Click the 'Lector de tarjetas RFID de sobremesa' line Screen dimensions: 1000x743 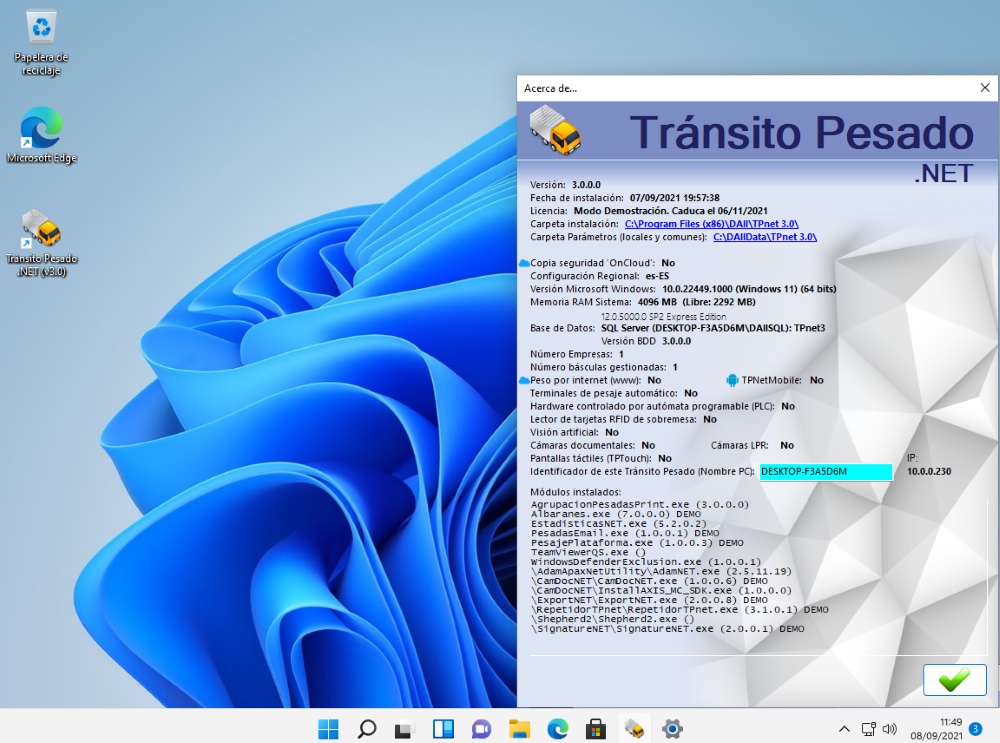pos(624,419)
